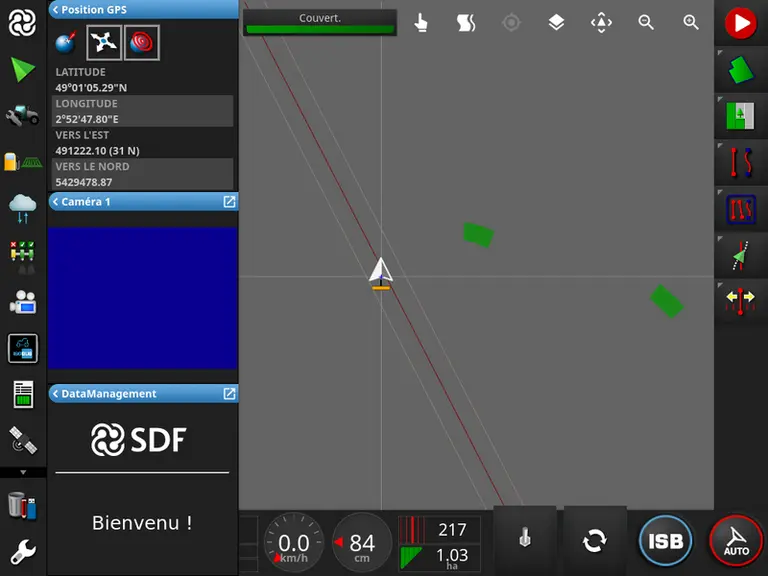Open the tractor vehicle setup icon
The height and width of the screenshot is (576, 768).
point(23,116)
